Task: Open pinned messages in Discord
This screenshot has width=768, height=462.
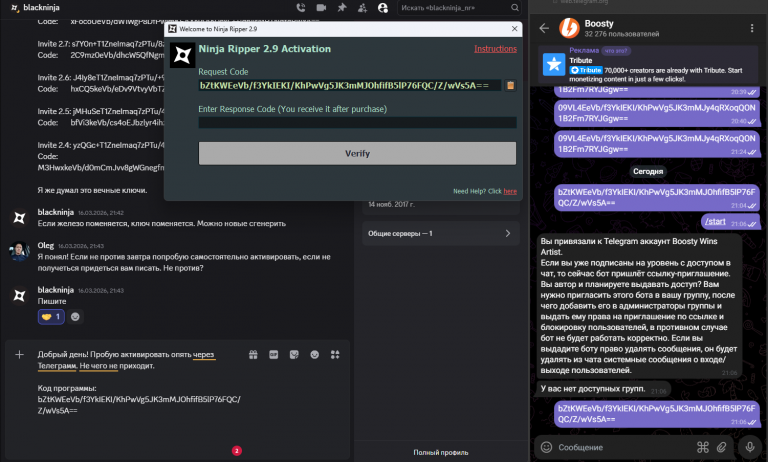Action: pos(342,7)
